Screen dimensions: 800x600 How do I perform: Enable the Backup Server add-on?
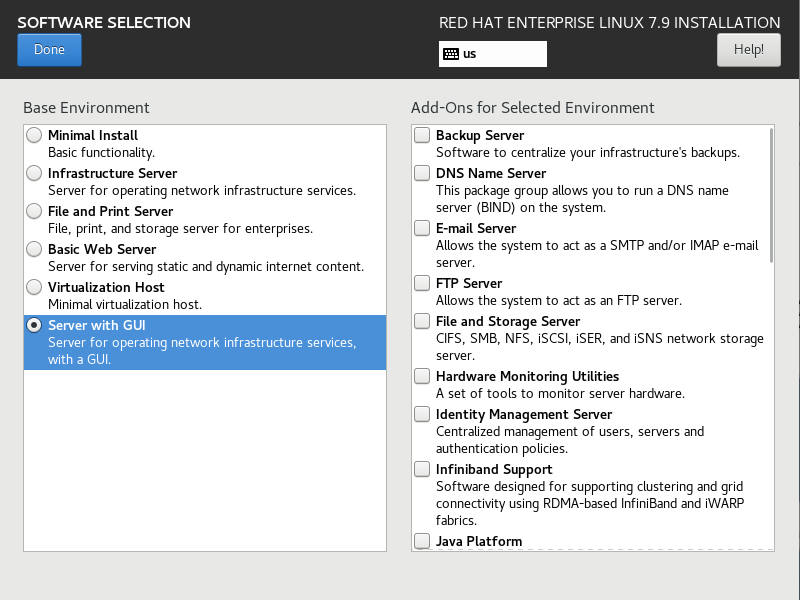pyautogui.click(x=423, y=135)
